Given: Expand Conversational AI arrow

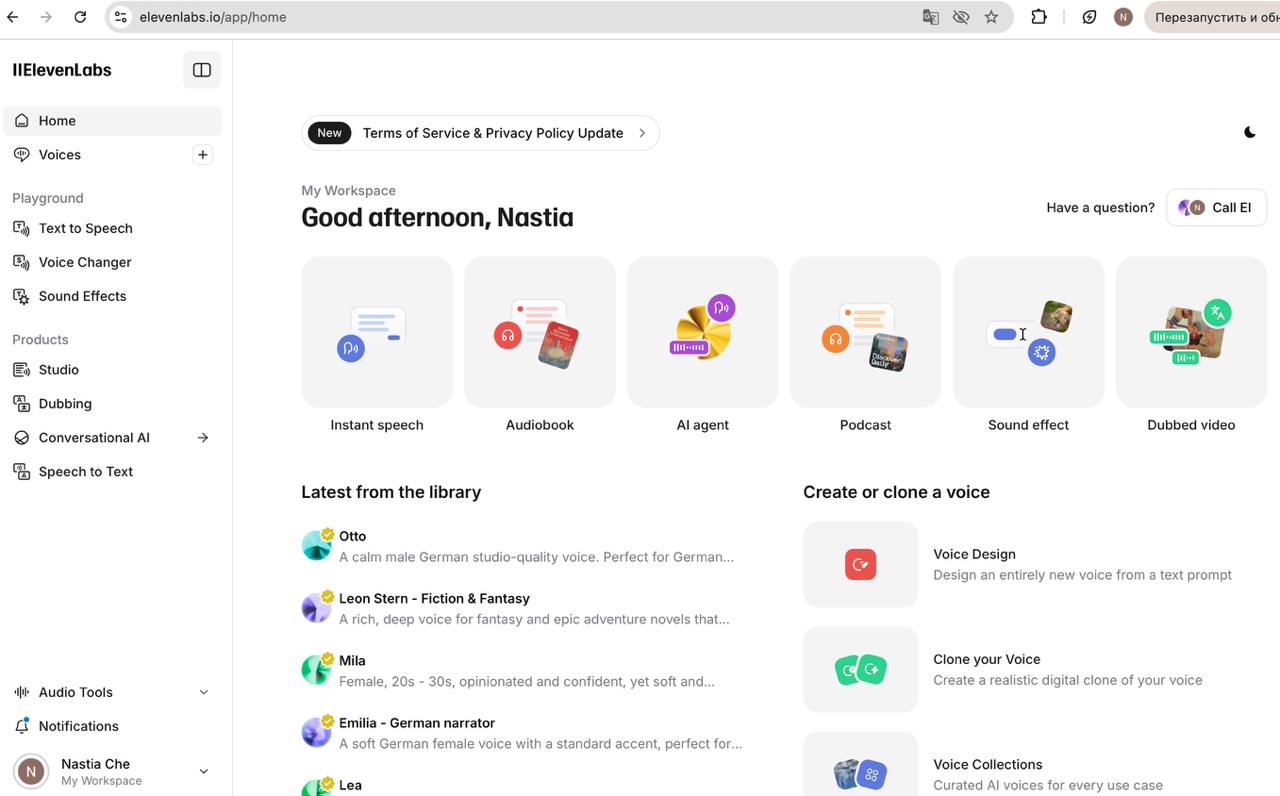Looking at the screenshot, I should tap(203, 438).
